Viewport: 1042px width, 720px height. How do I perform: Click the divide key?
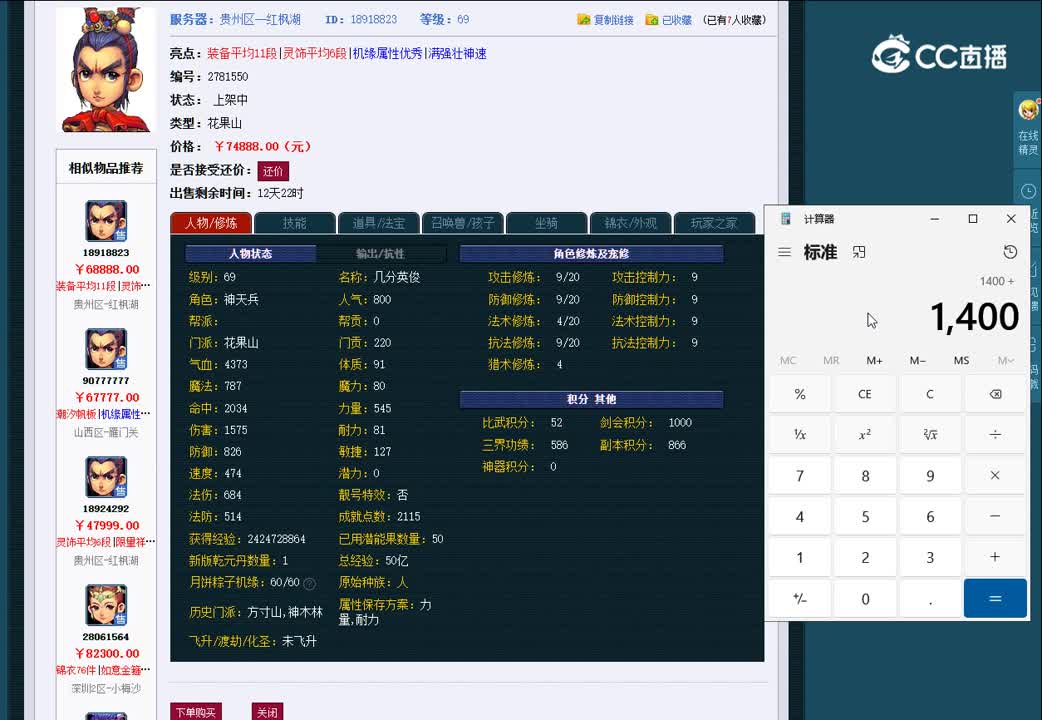point(995,435)
